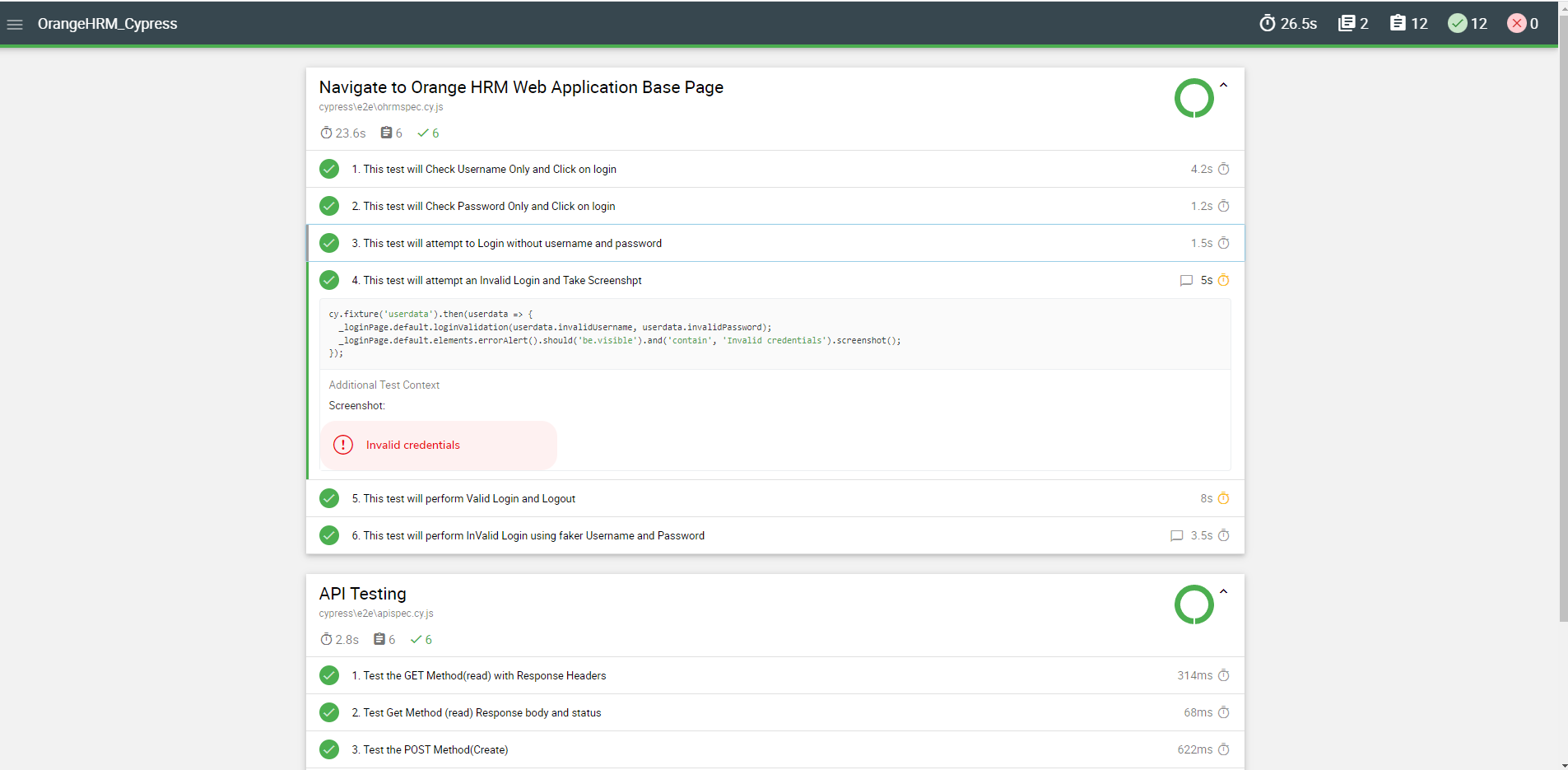1568x770 pixels.
Task: Click the API Testing suite heading
Action: 363,594
